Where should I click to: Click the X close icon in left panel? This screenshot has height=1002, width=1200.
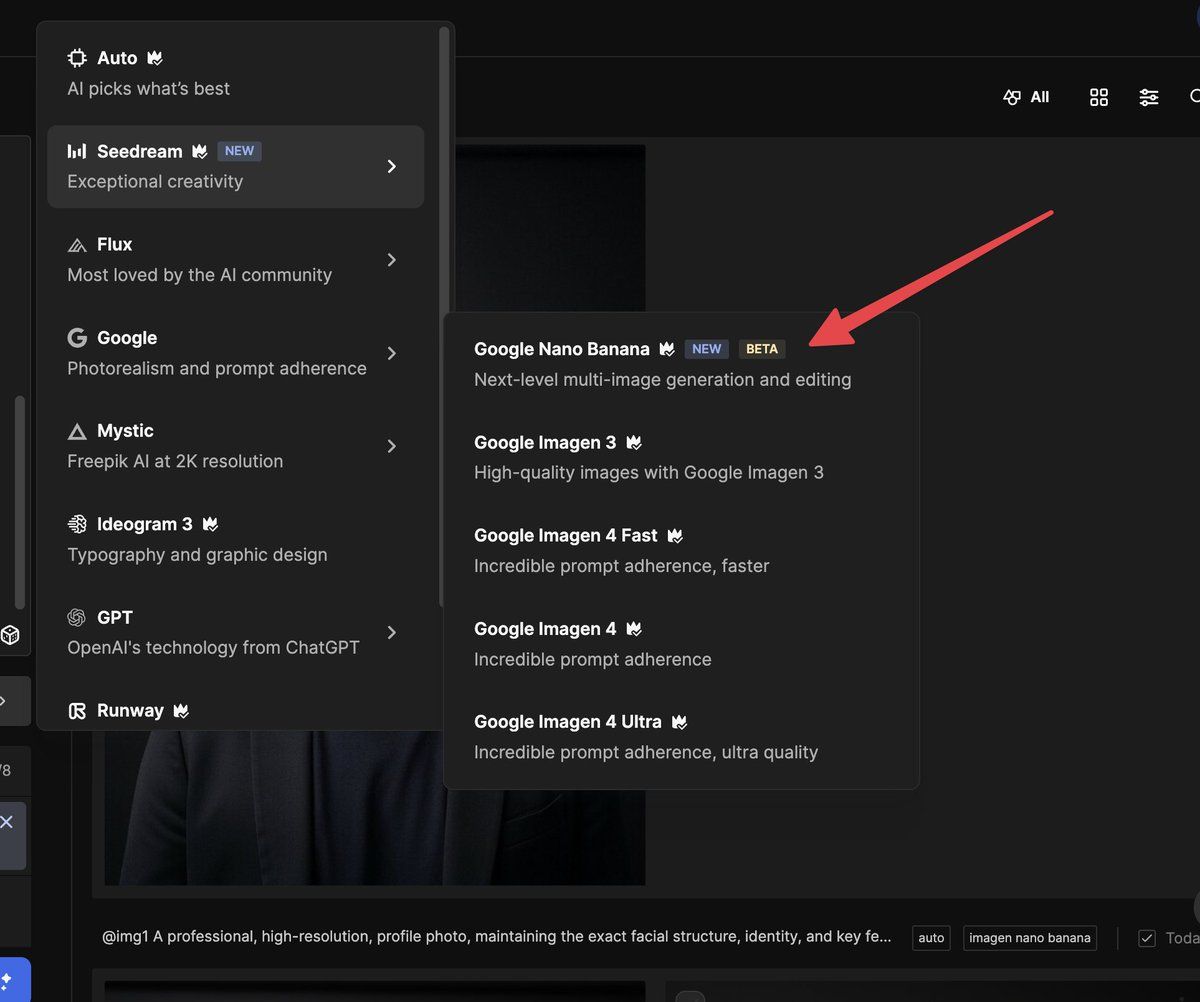pyautogui.click(x=6, y=822)
